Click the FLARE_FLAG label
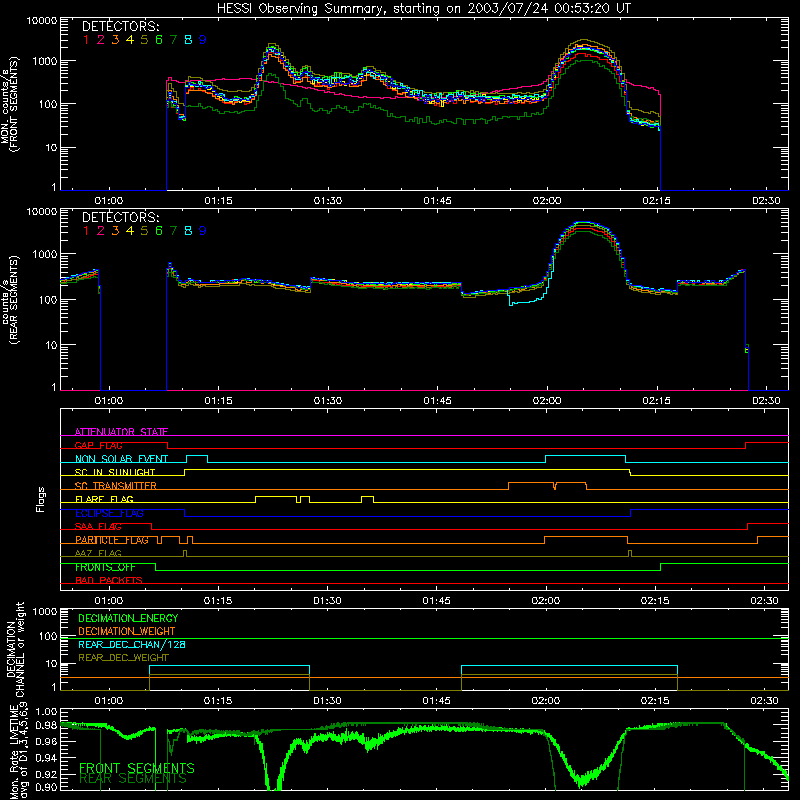This screenshot has width=800, height=800. pyautogui.click(x=104, y=499)
